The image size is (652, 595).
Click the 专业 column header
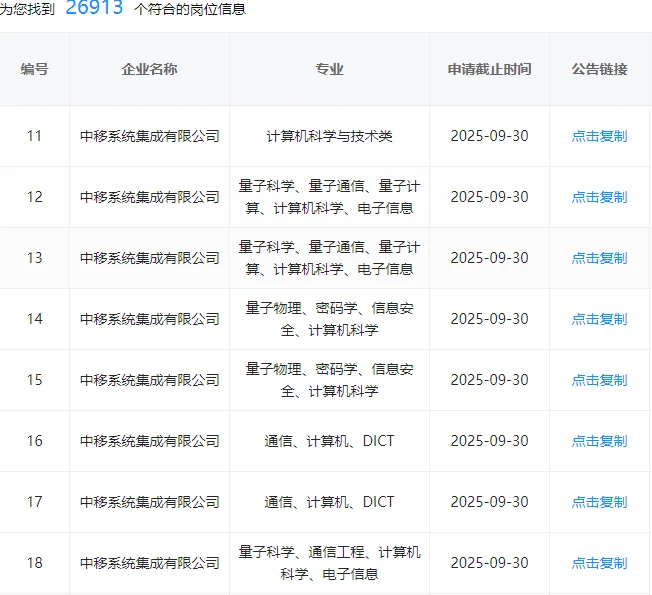coord(329,69)
